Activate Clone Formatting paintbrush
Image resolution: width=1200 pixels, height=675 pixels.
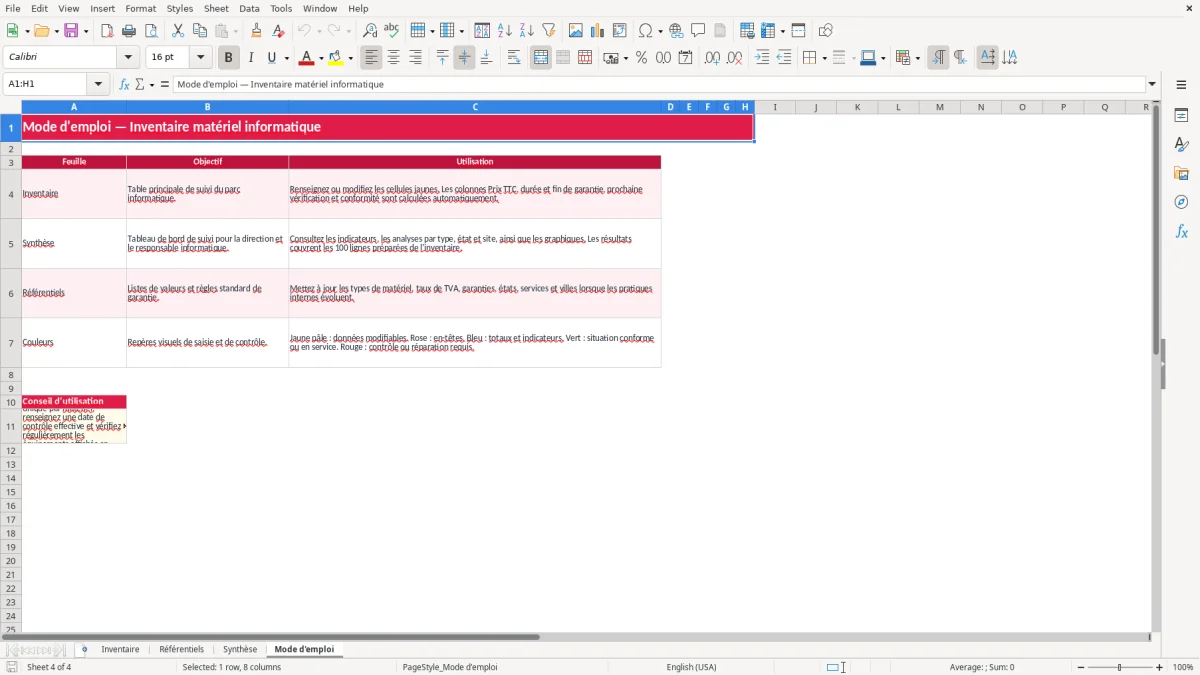point(257,31)
